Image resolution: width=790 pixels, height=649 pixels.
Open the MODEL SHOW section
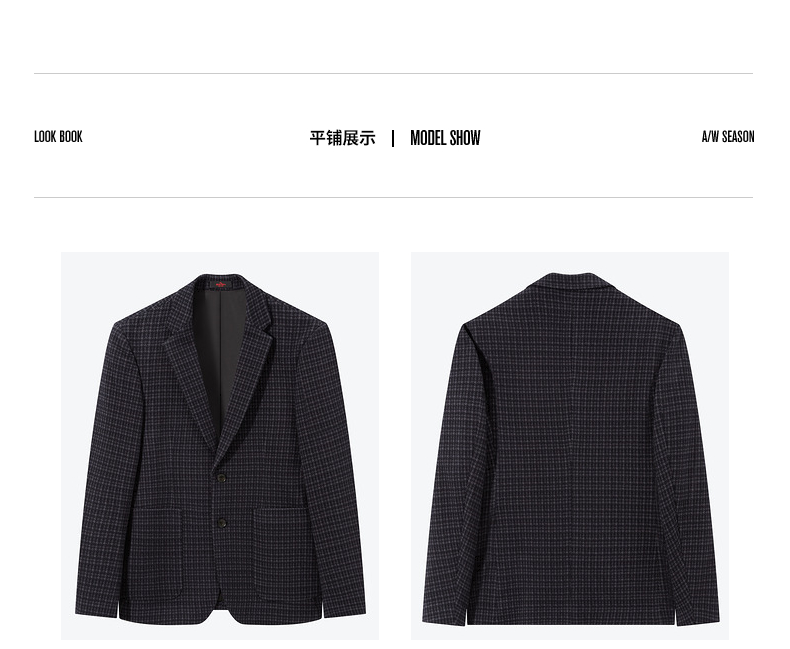click(x=445, y=138)
